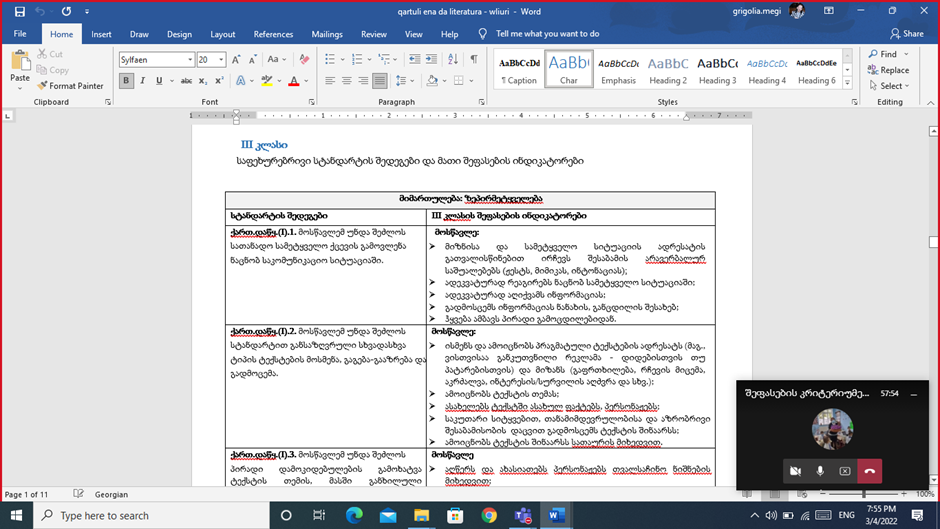Open the Borders dropdown arrow
Screen dimensions: 940x529
point(472,80)
